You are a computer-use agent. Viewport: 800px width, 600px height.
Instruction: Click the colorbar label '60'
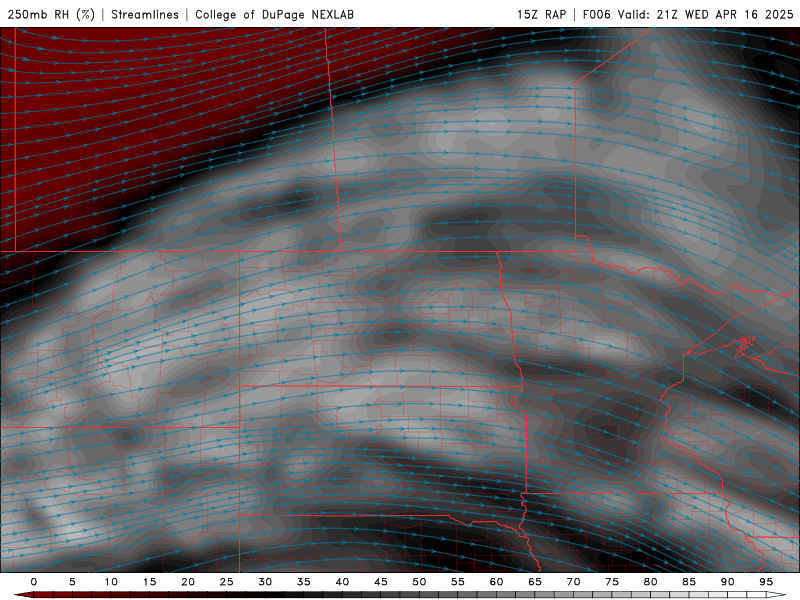click(x=496, y=582)
